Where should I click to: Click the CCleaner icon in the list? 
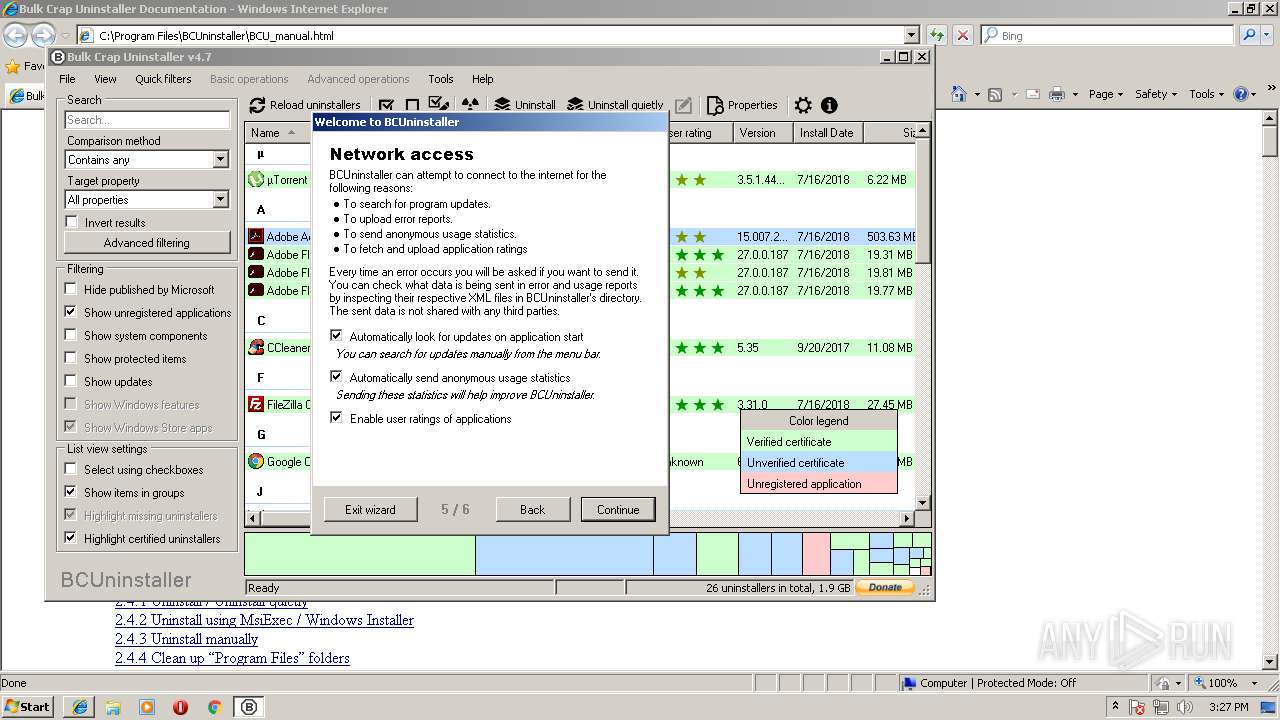[x=256, y=348]
